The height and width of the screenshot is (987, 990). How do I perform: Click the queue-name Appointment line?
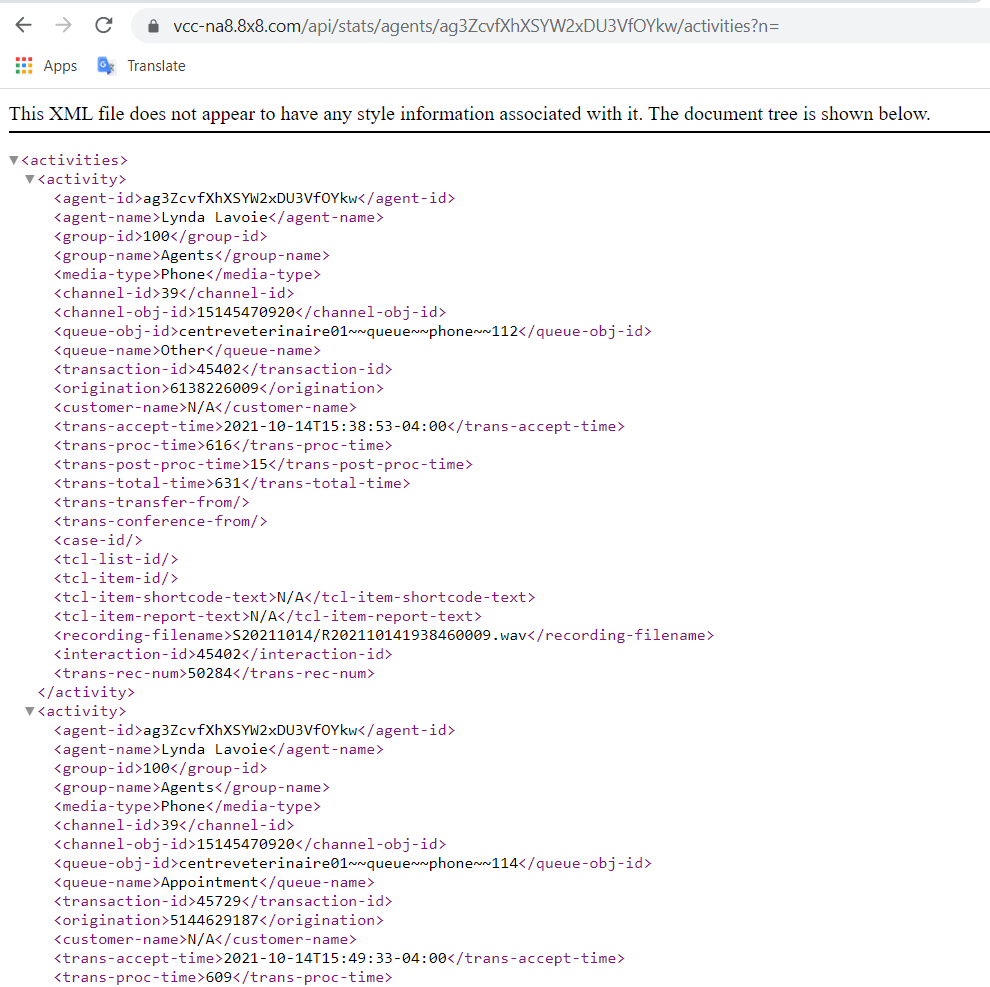tap(214, 883)
